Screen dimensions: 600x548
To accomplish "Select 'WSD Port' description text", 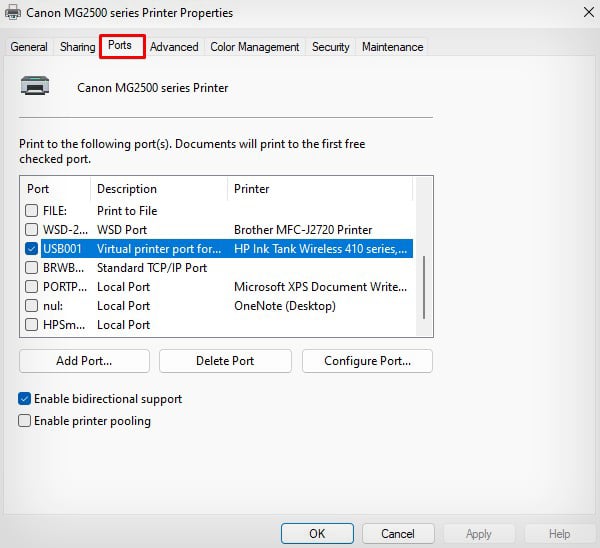I will [x=122, y=230].
